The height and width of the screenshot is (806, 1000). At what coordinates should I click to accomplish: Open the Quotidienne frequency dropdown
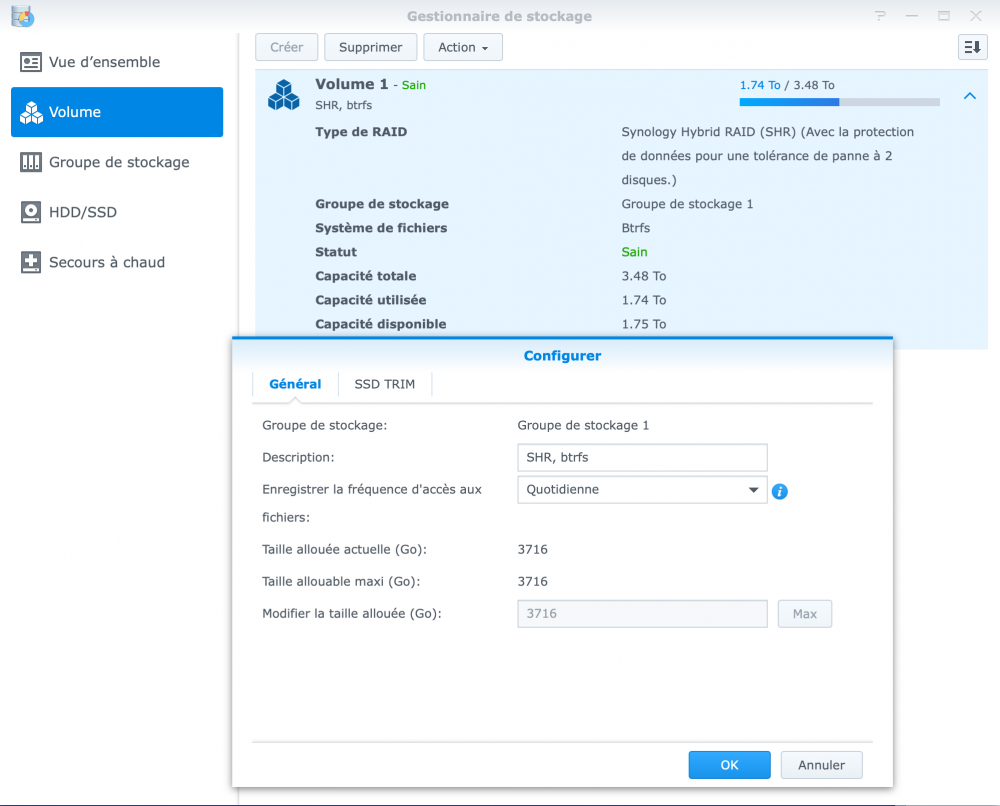(642, 490)
